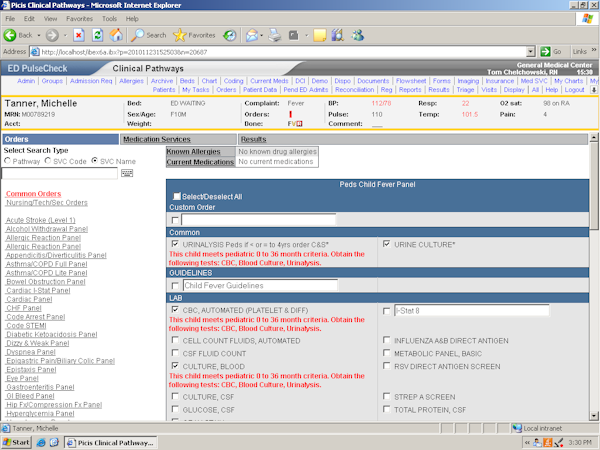Select the Pathway radio button

[7, 161]
